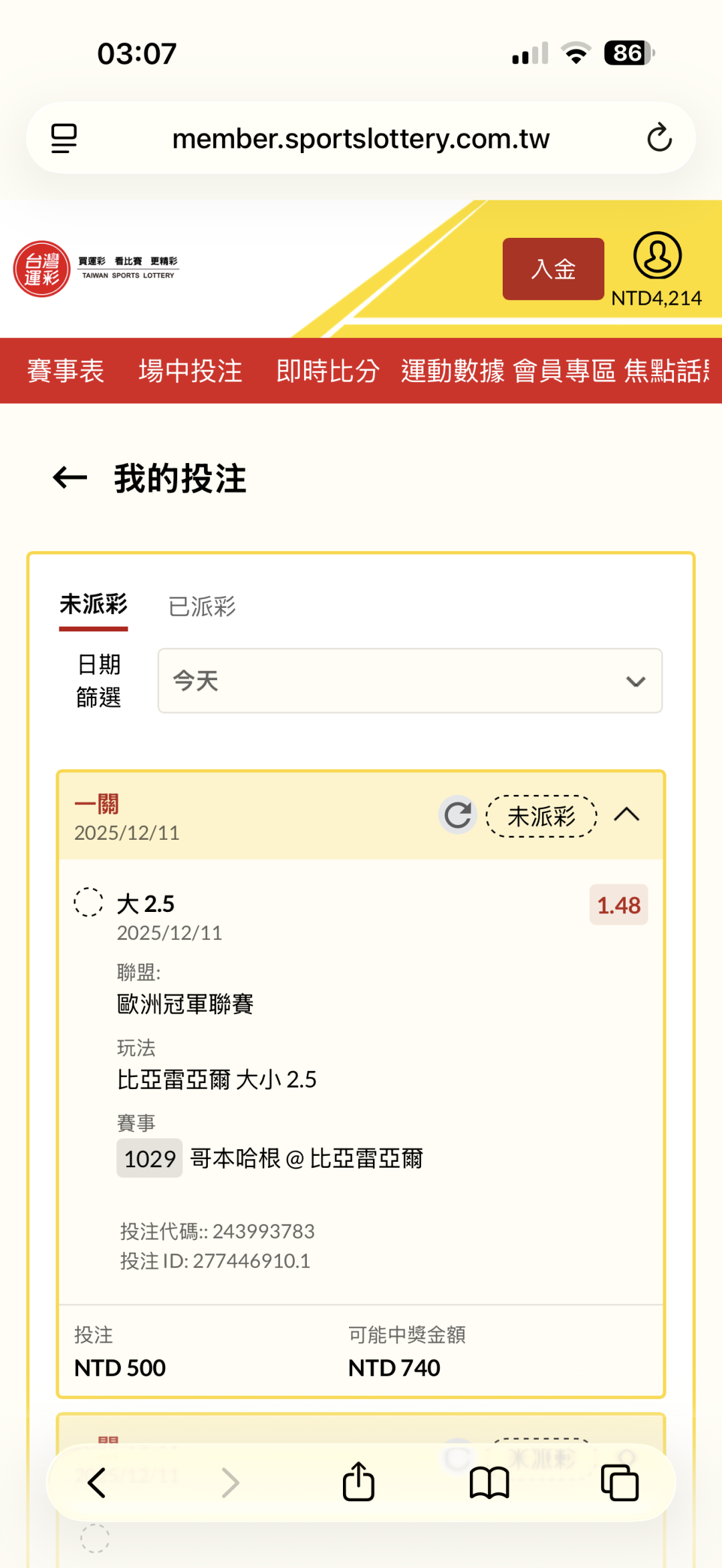722x1568 pixels.
Task: Refresh the 一關 bet status icon
Action: pyautogui.click(x=458, y=815)
